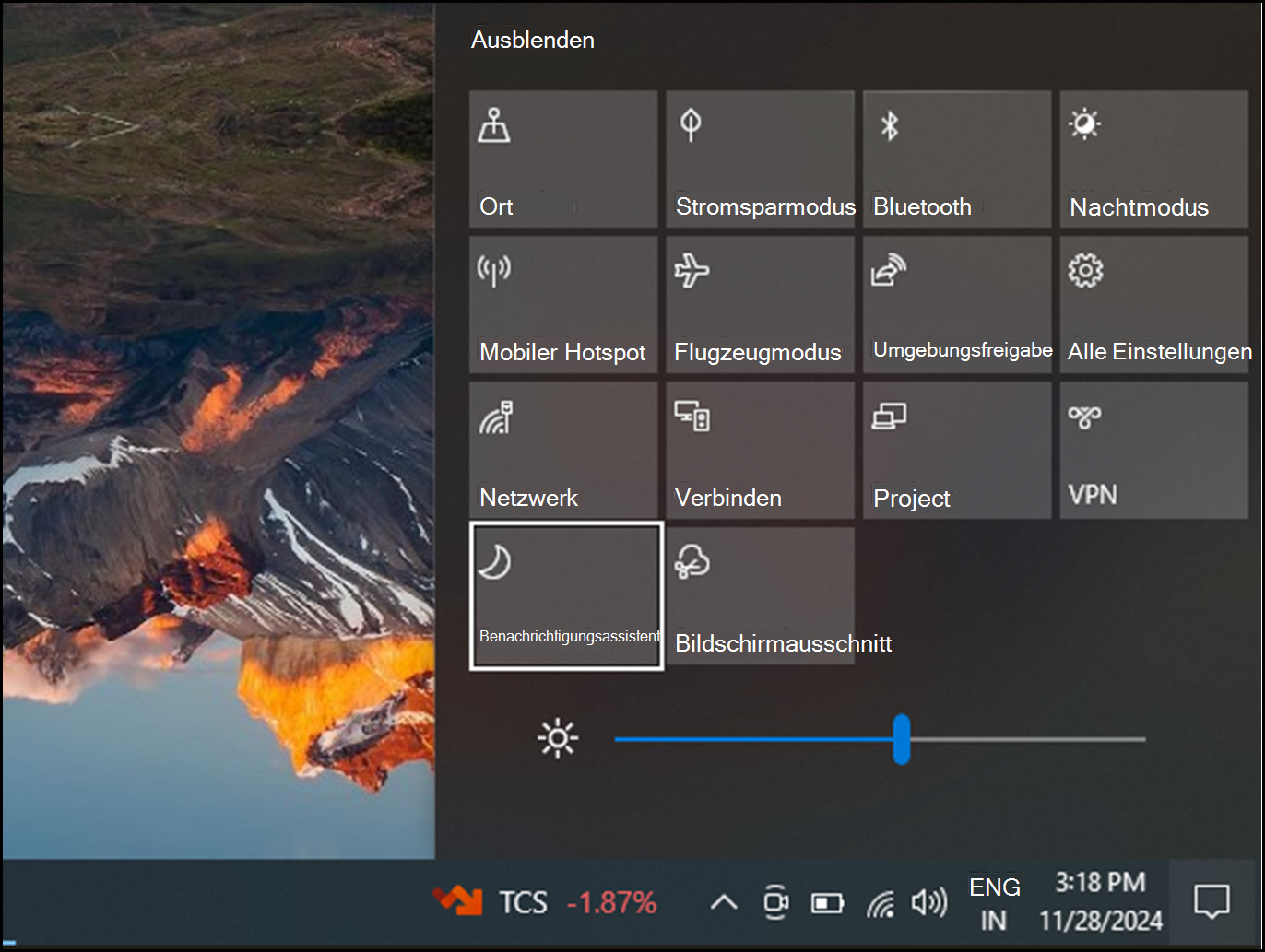
Task: Click the Meet Now camera tray icon
Action: (x=775, y=902)
